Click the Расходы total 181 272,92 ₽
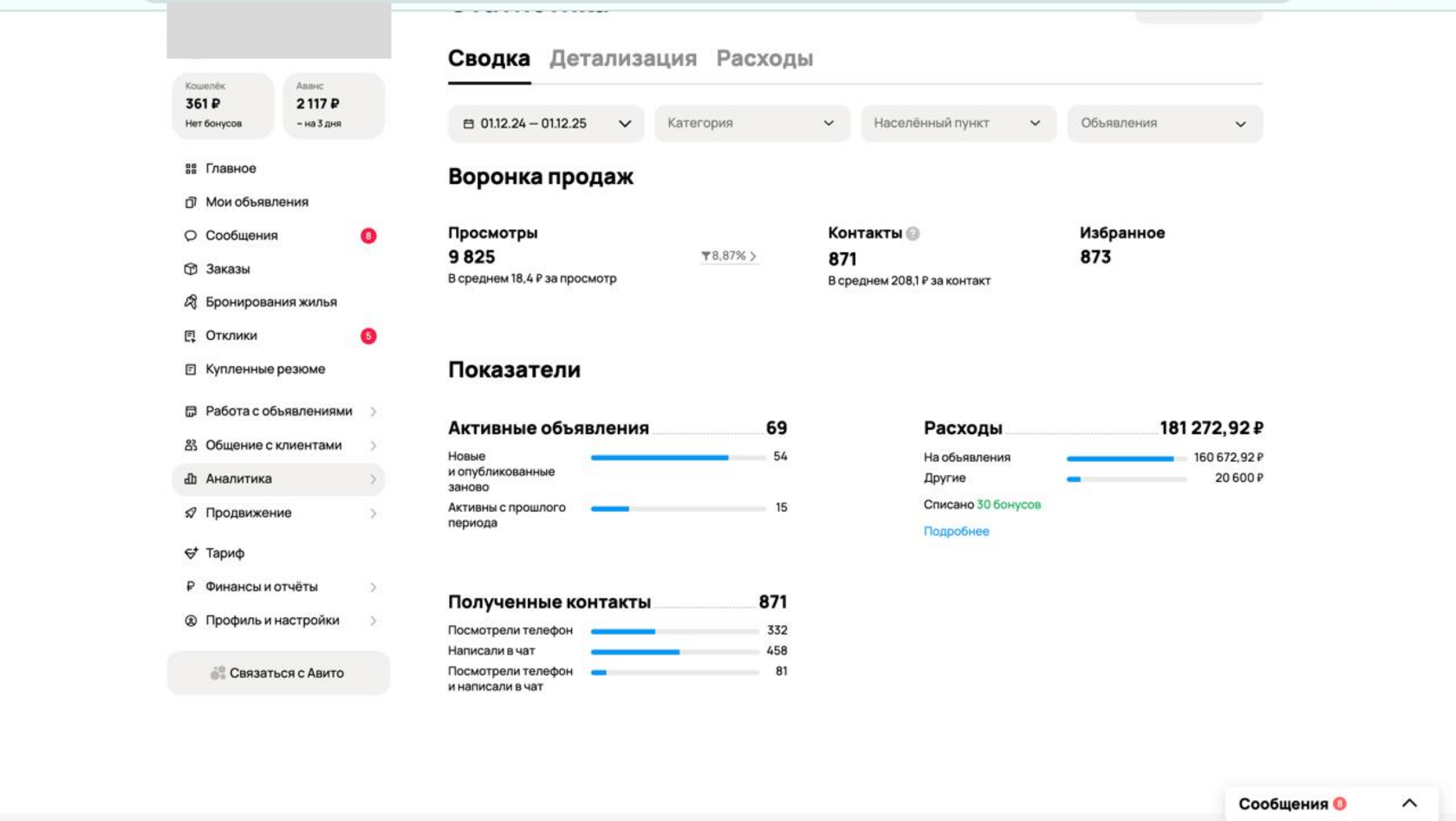The image size is (1456, 821). [x=1212, y=428]
